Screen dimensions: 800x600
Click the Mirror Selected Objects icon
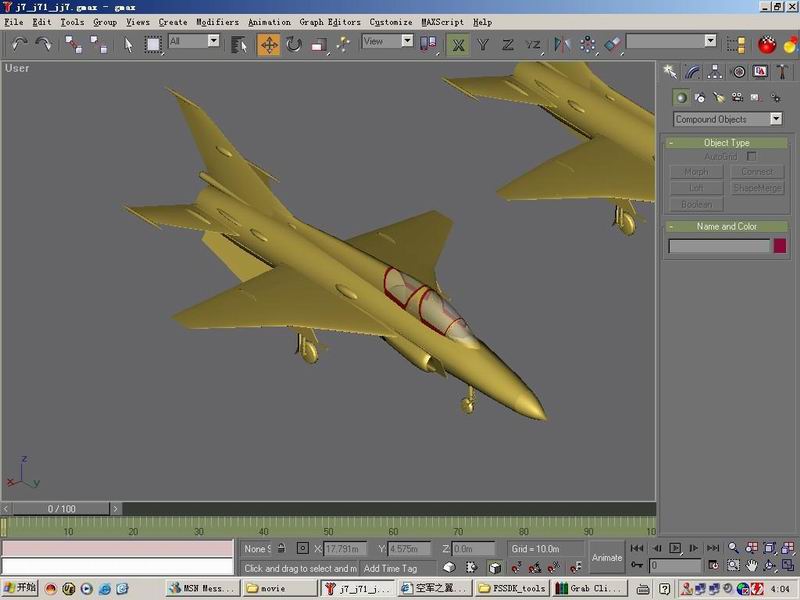coord(562,44)
